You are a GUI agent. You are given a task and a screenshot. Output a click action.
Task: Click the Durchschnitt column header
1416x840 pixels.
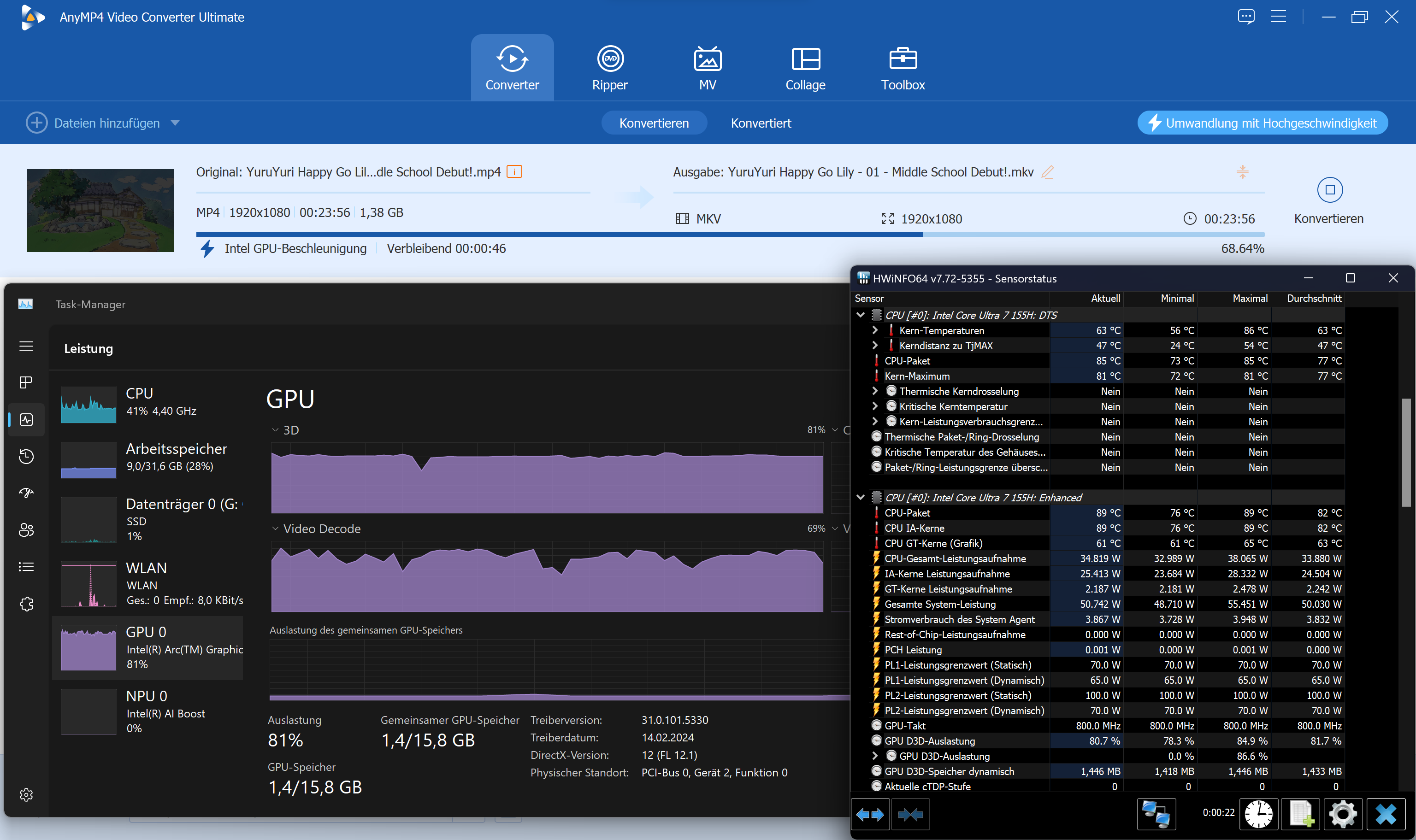point(1308,298)
